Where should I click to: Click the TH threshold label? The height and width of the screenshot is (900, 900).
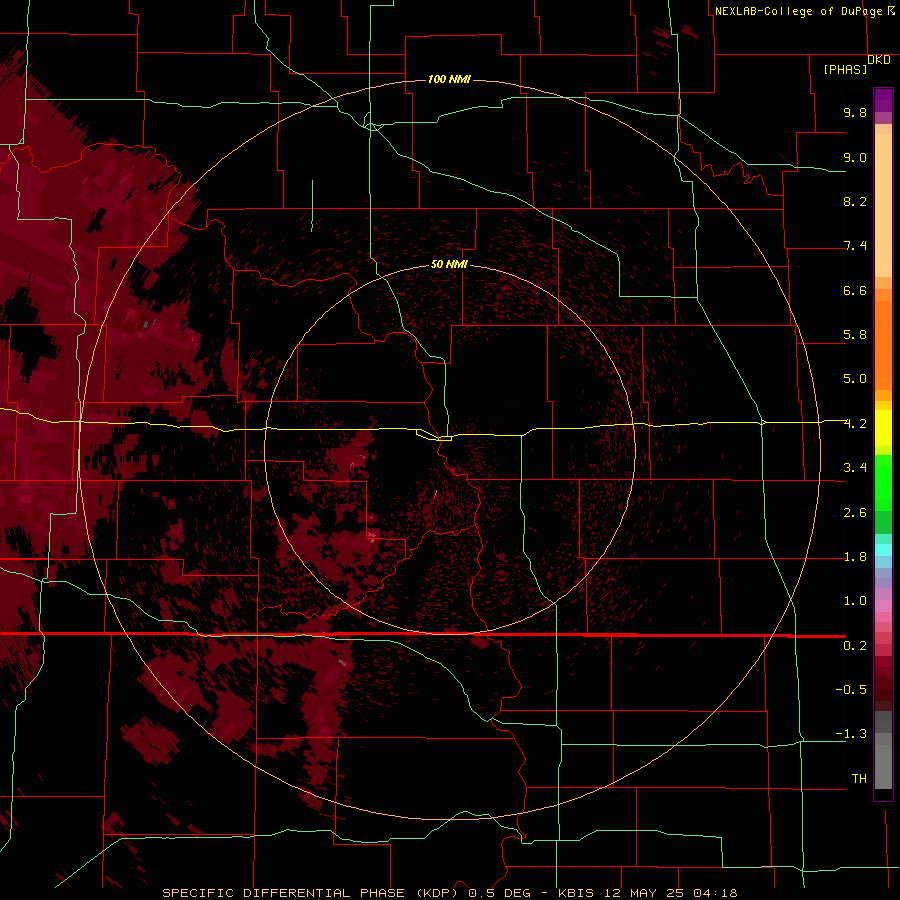pos(859,779)
